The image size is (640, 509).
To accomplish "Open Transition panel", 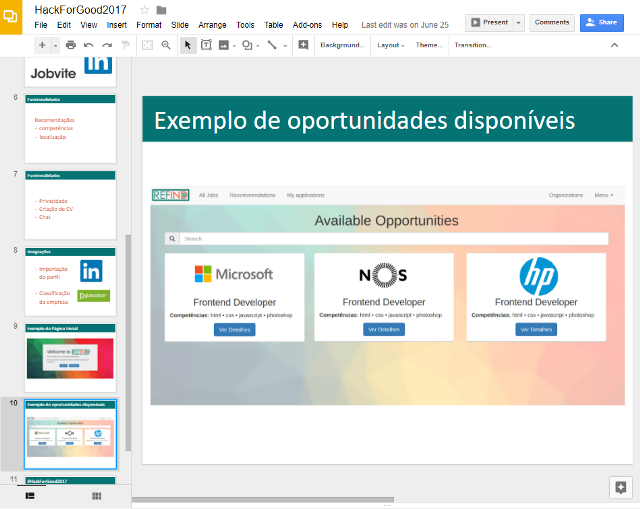I will (473, 45).
